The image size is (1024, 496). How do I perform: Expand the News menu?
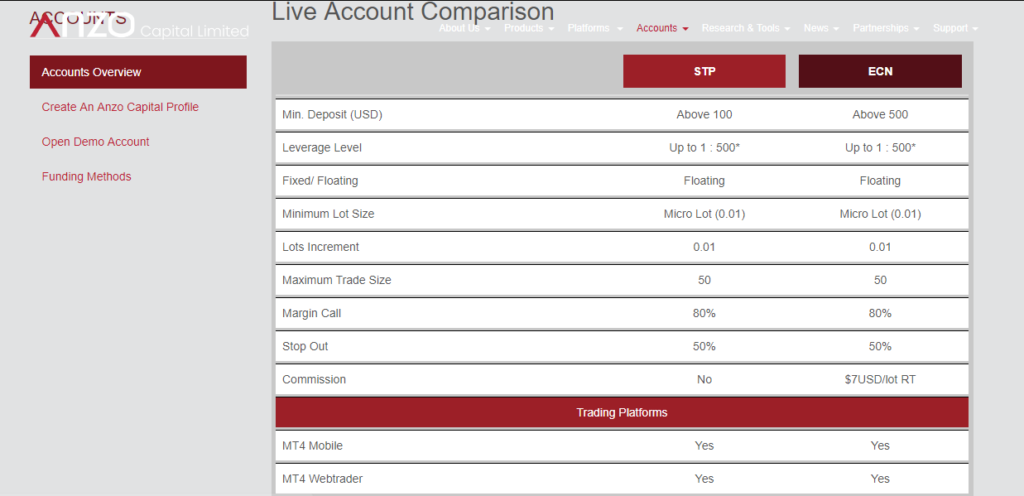pos(821,28)
